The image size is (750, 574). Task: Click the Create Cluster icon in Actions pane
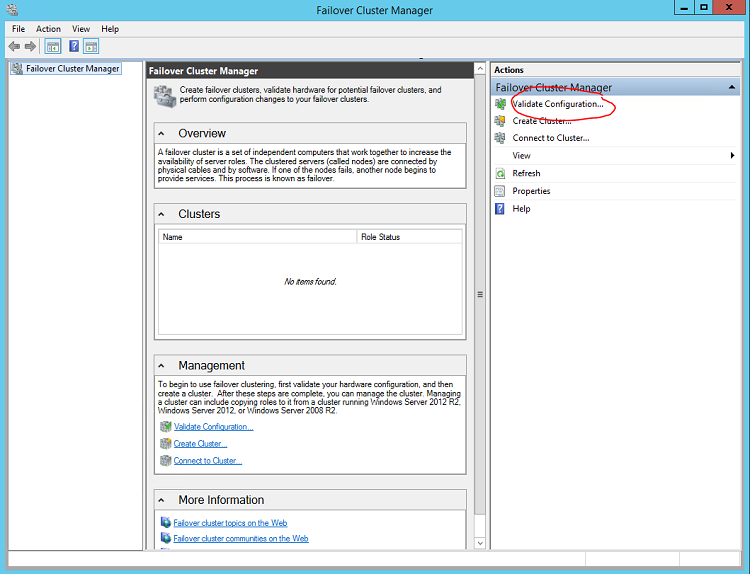tap(500, 121)
